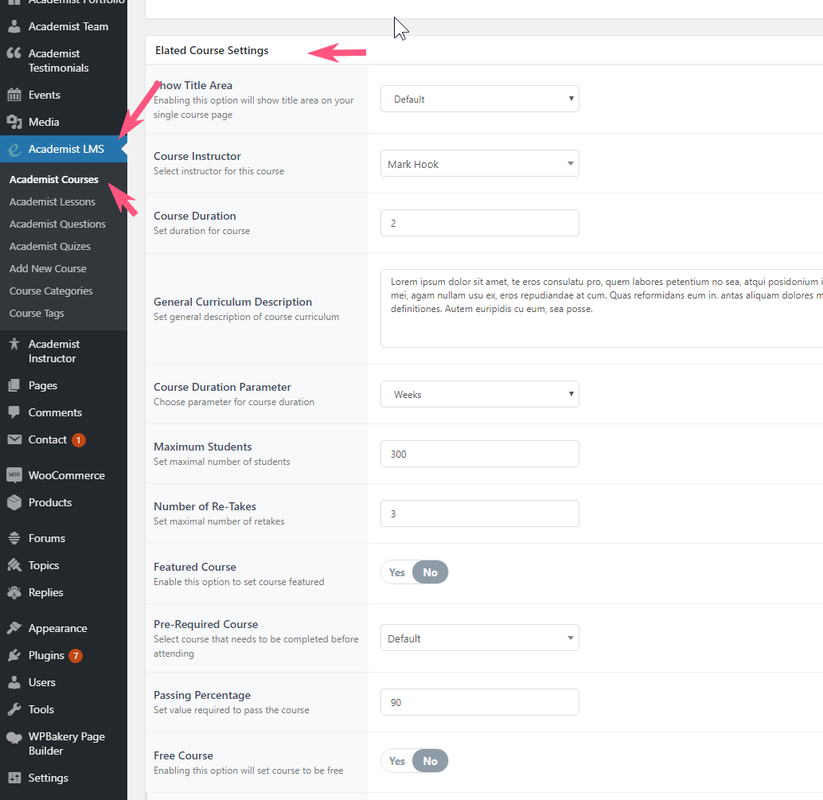The width and height of the screenshot is (823, 800).
Task: Set Free Course toggle to Yes
Action: (x=397, y=761)
